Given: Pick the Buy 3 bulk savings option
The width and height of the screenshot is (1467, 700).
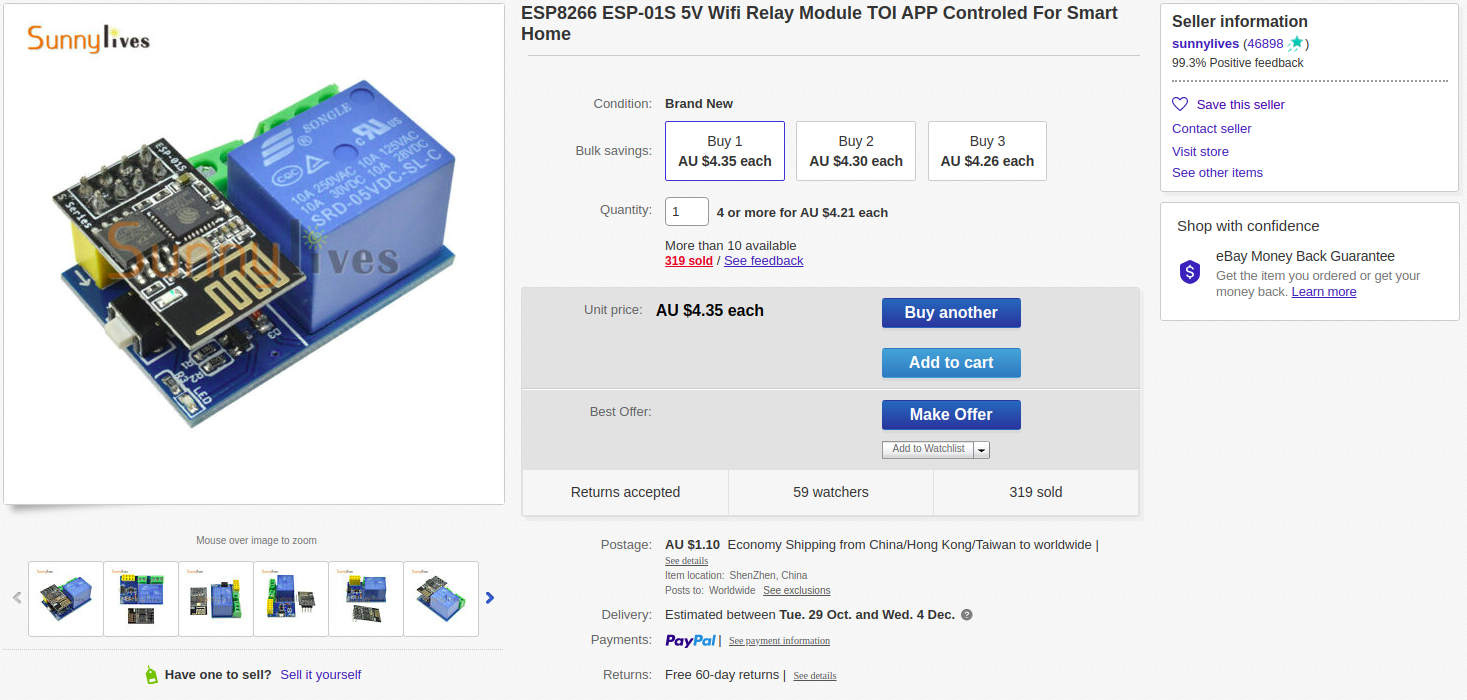Looking at the screenshot, I should pos(987,151).
